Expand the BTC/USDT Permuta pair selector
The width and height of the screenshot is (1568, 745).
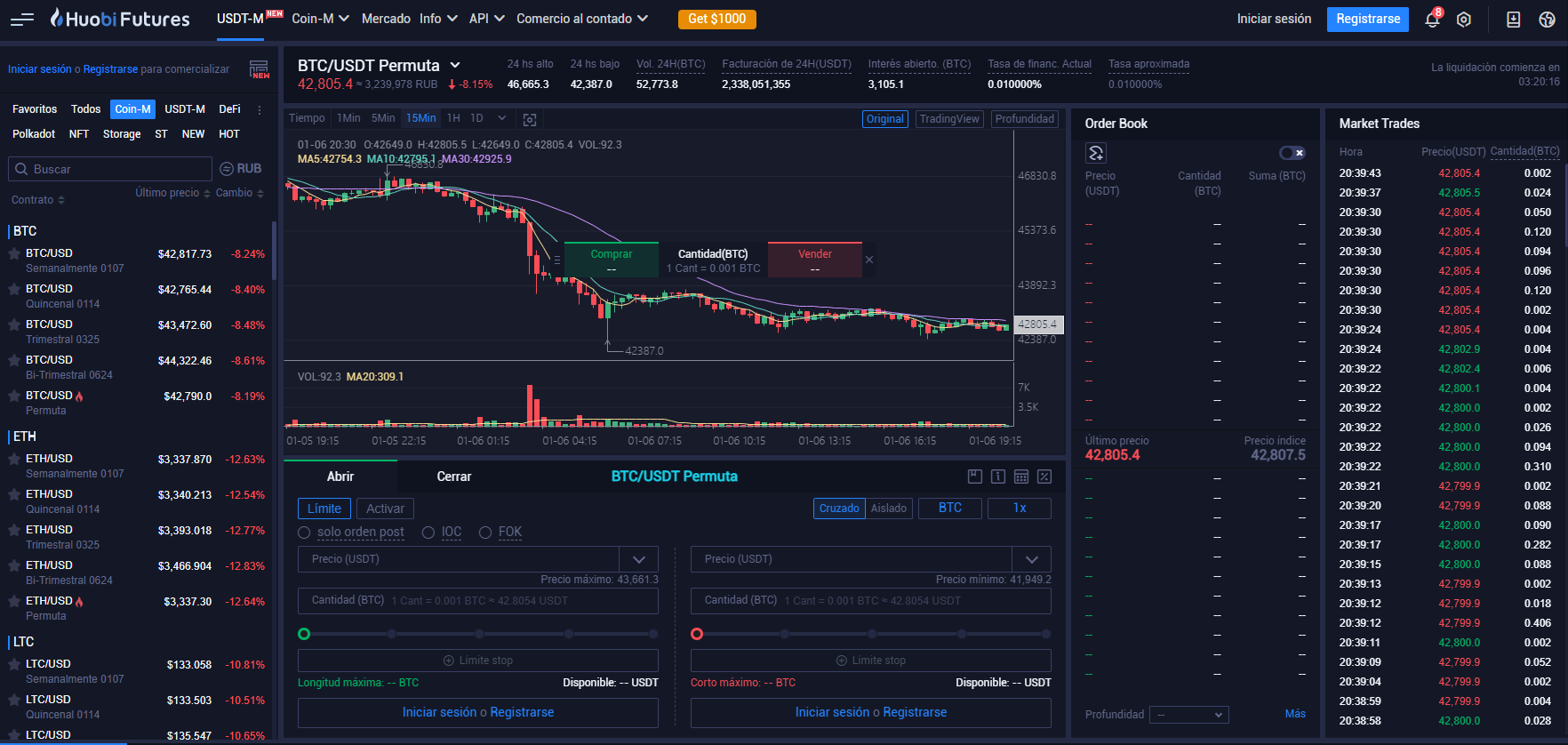(455, 65)
